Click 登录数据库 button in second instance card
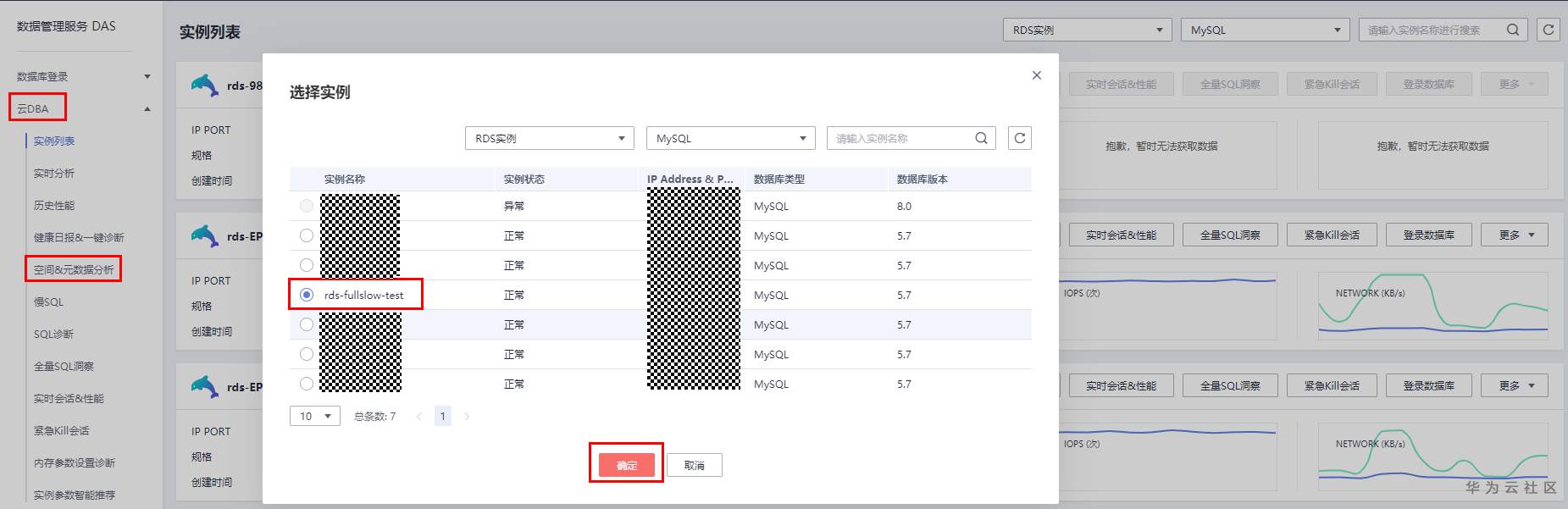Image resolution: width=1568 pixels, height=509 pixels. [x=1429, y=235]
